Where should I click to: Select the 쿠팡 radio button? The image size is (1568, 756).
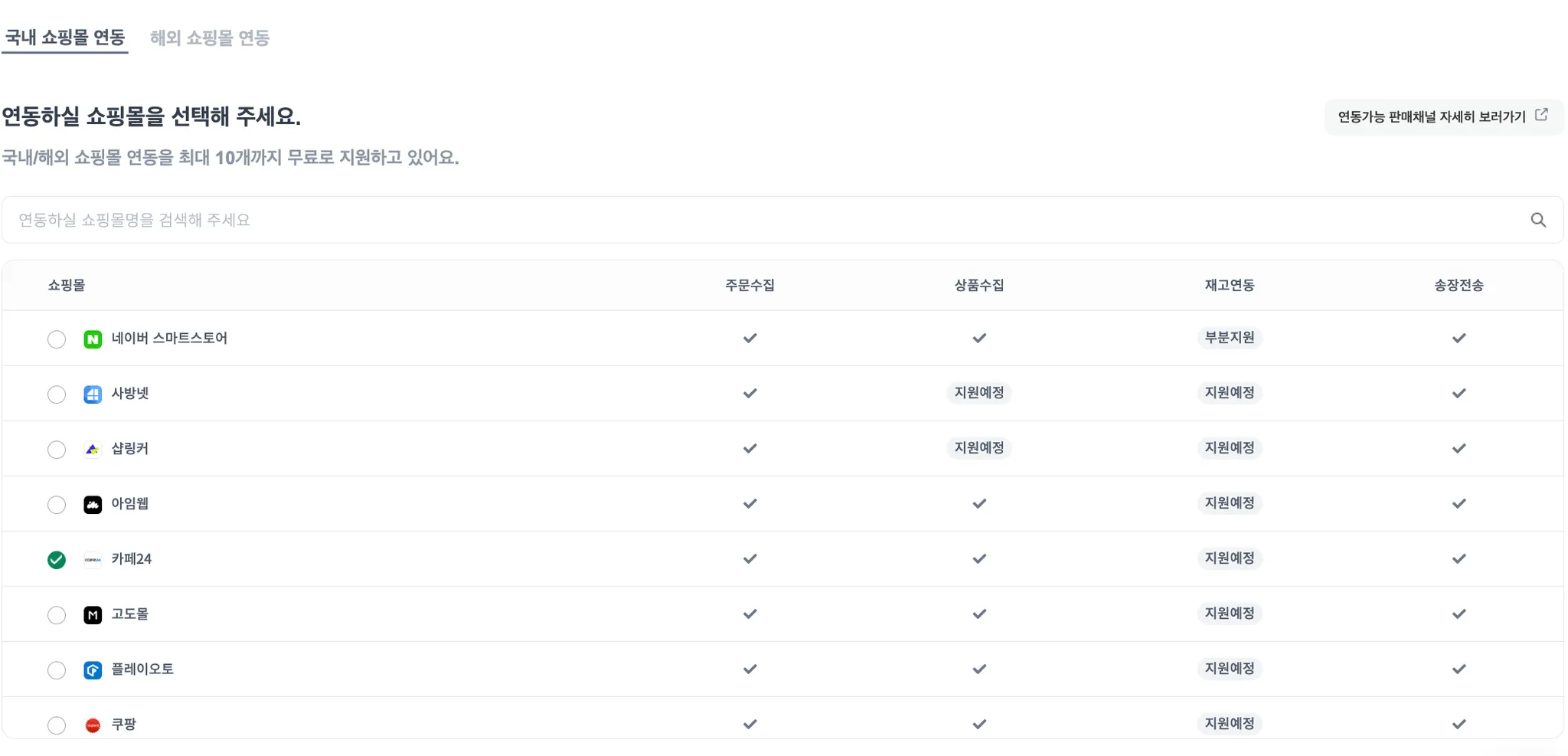tap(57, 725)
